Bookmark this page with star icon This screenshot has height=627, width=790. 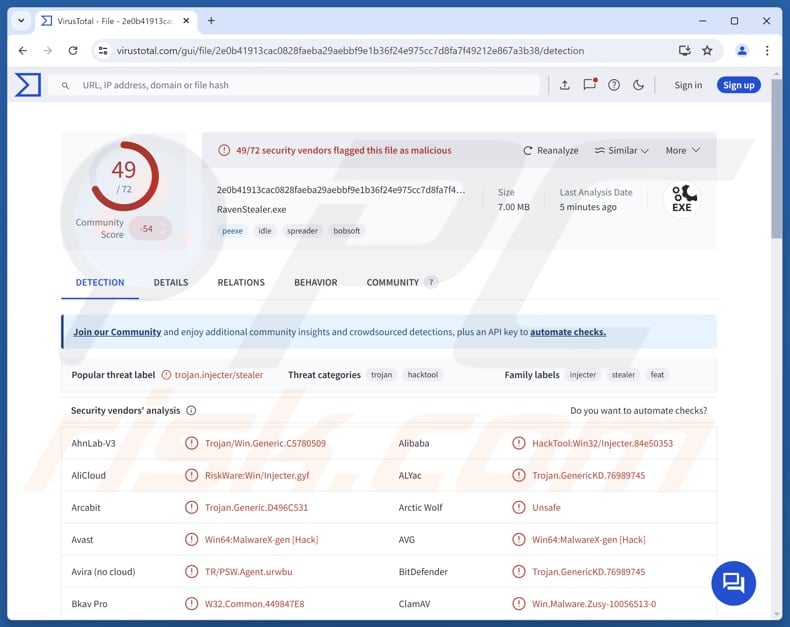(707, 50)
